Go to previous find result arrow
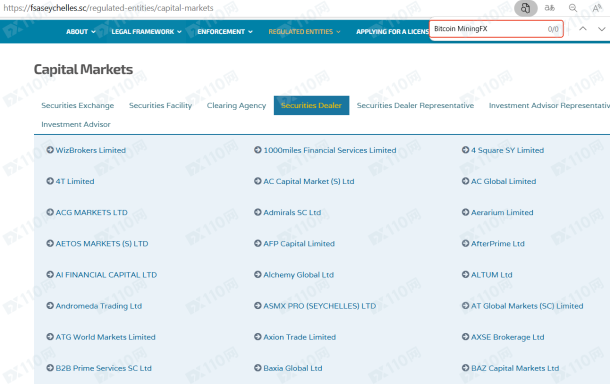This screenshot has height=384, width=610. [x=583, y=29]
